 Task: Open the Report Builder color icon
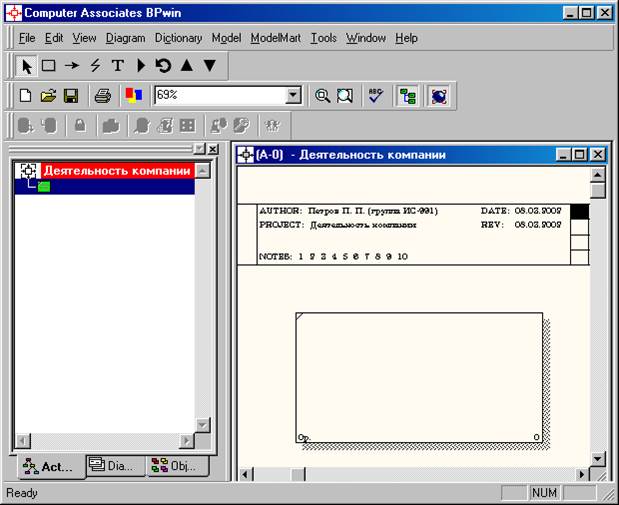(133, 95)
